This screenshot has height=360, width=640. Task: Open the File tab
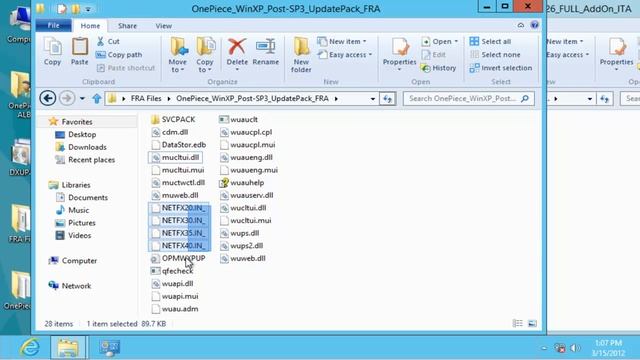53,25
